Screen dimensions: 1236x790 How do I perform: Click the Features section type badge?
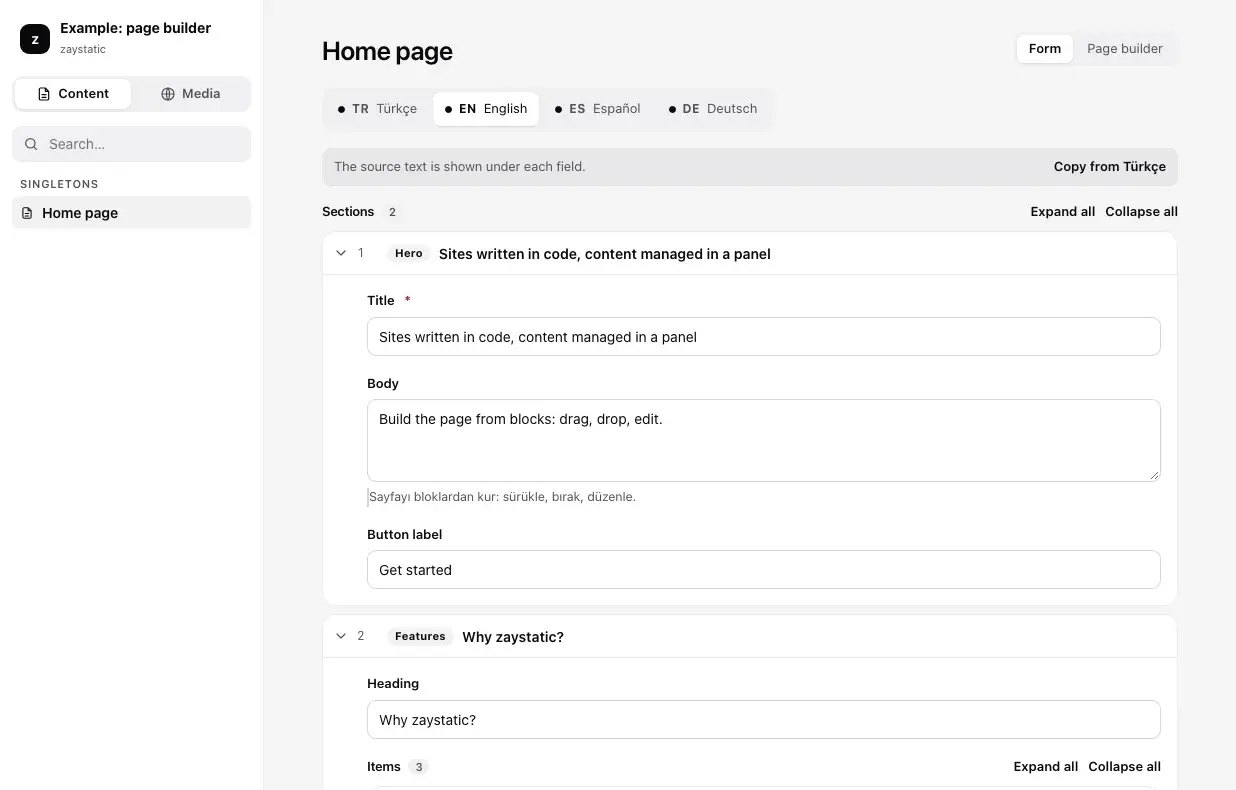420,636
